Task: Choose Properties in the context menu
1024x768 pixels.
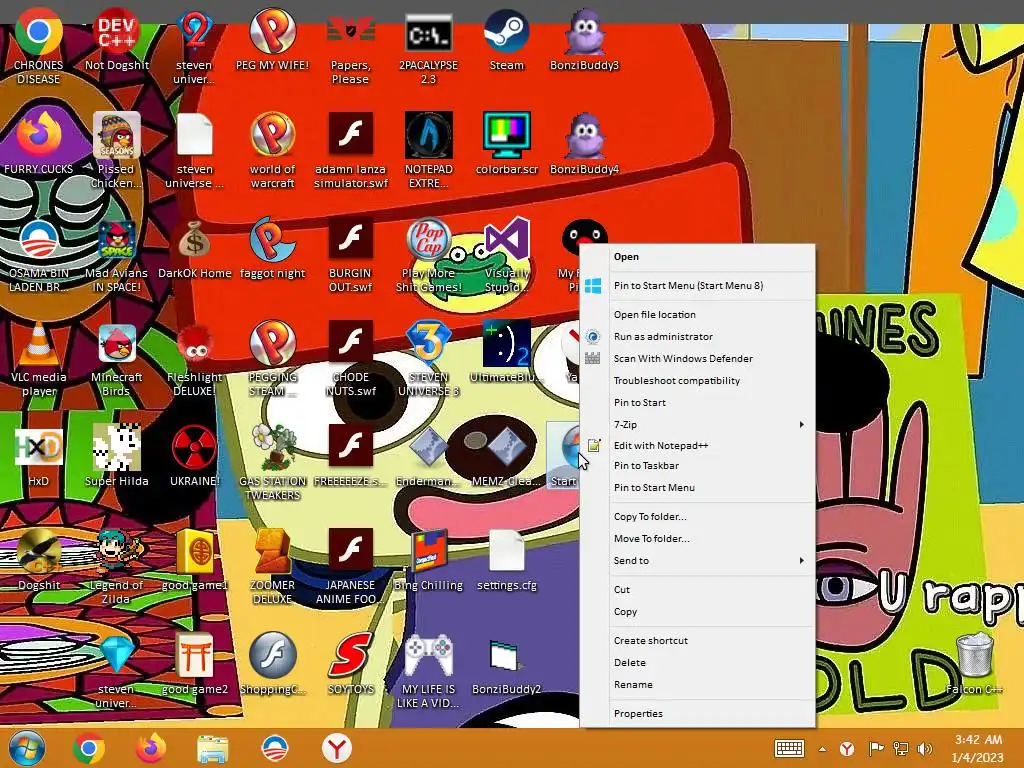Action: [697, 714]
